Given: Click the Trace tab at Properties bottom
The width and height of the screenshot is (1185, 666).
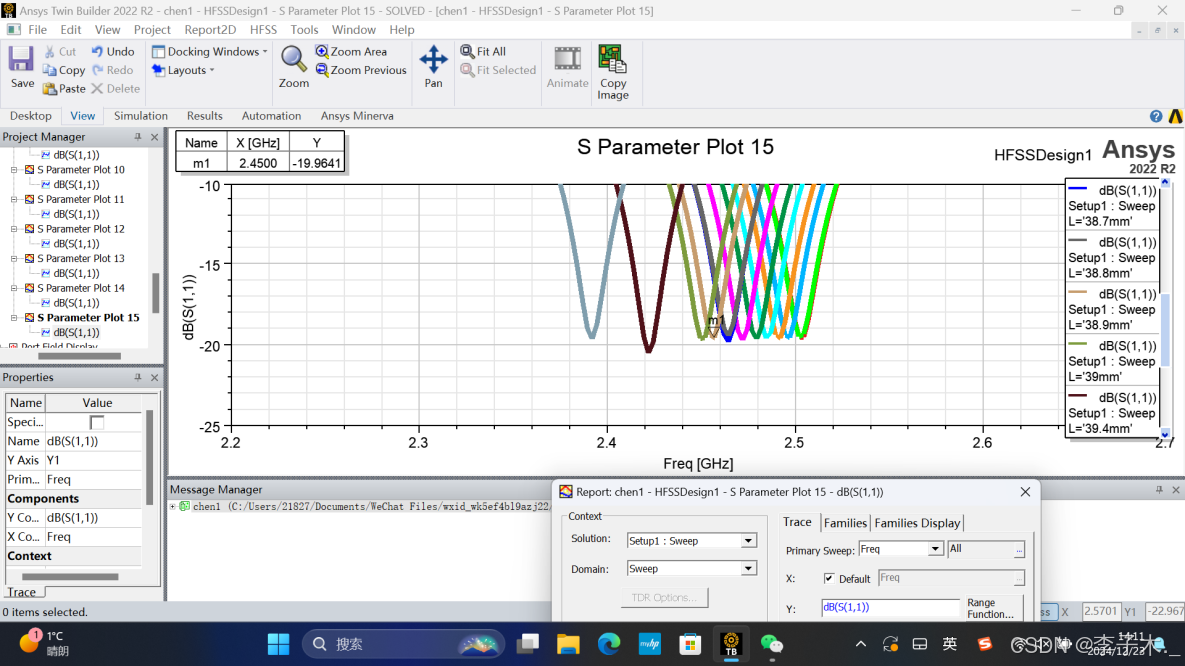Looking at the screenshot, I should pyautogui.click(x=21, y=592).
